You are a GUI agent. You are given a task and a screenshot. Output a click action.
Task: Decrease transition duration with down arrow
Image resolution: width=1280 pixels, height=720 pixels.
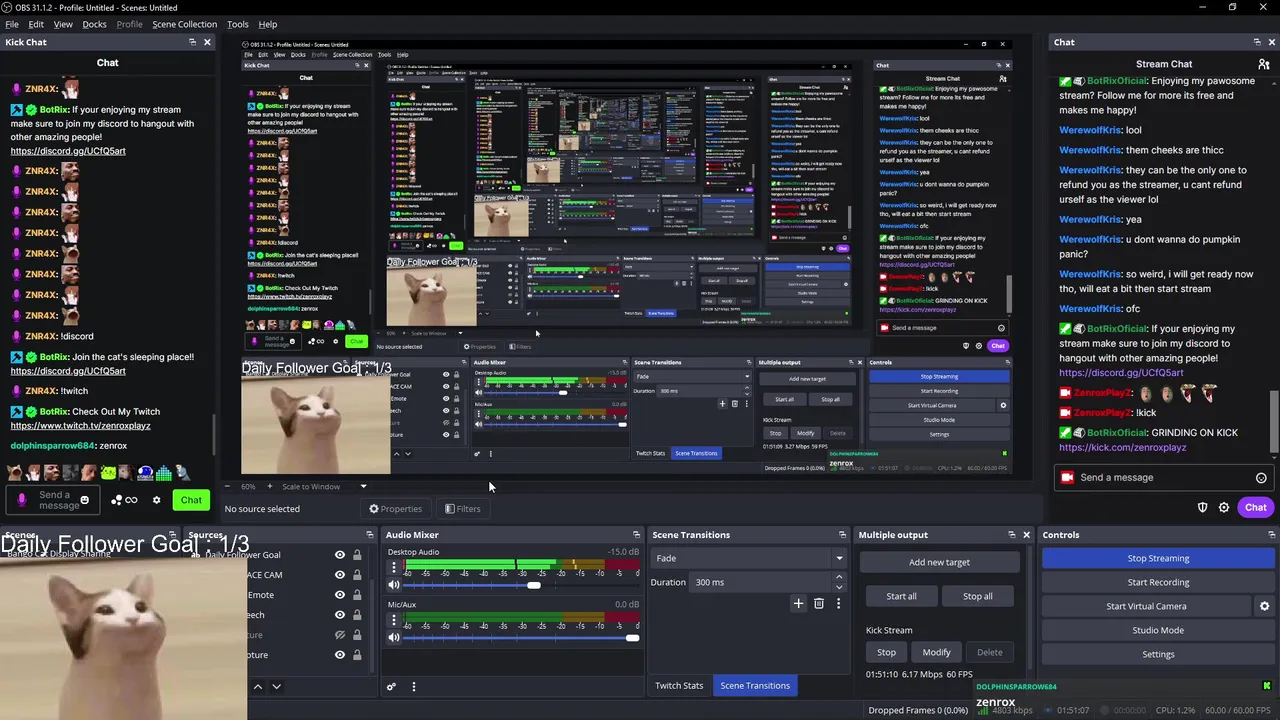pyautogui.click(x=839, y=587)
